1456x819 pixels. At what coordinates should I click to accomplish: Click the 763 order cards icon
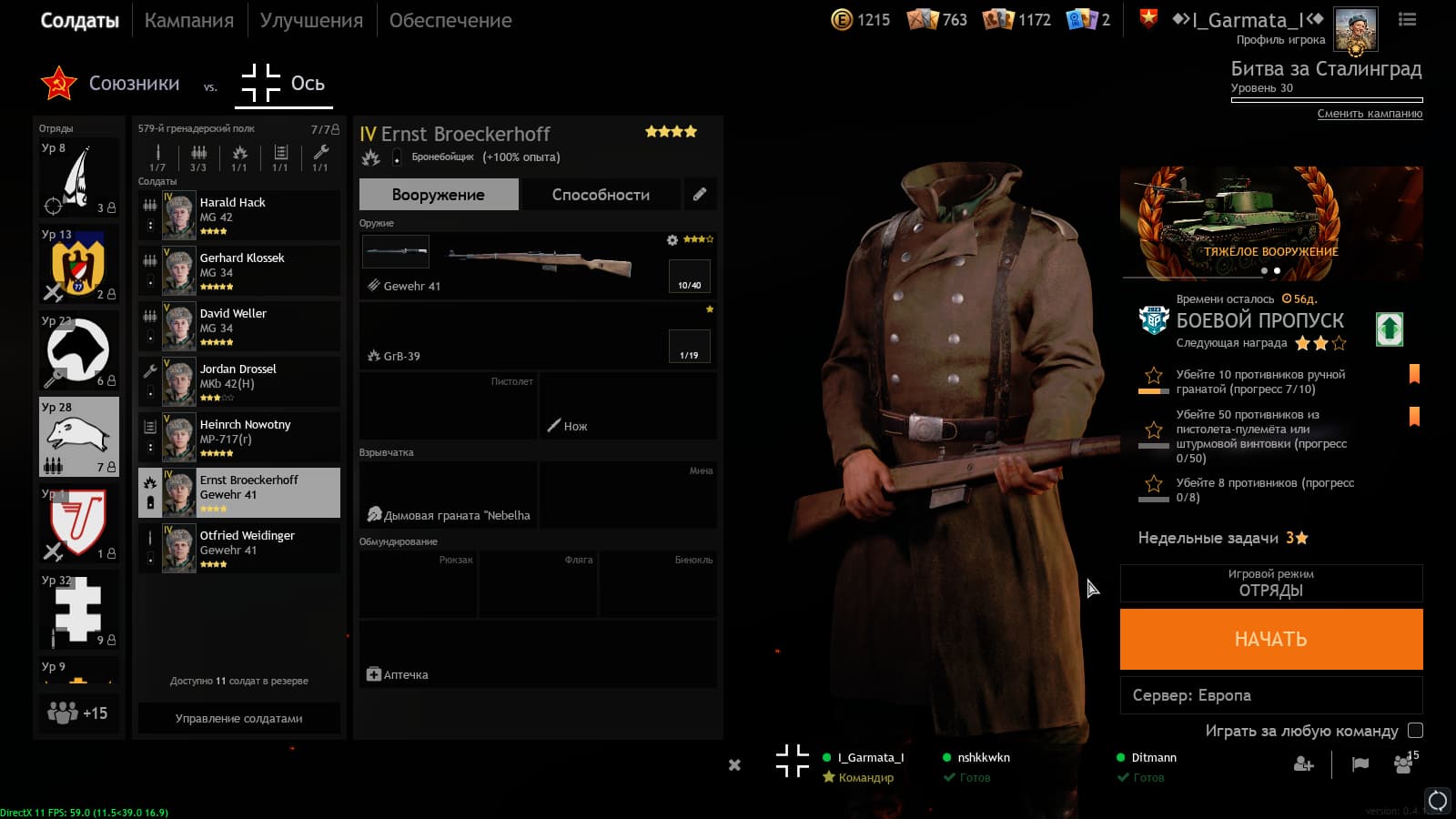[x=923, y=19]
